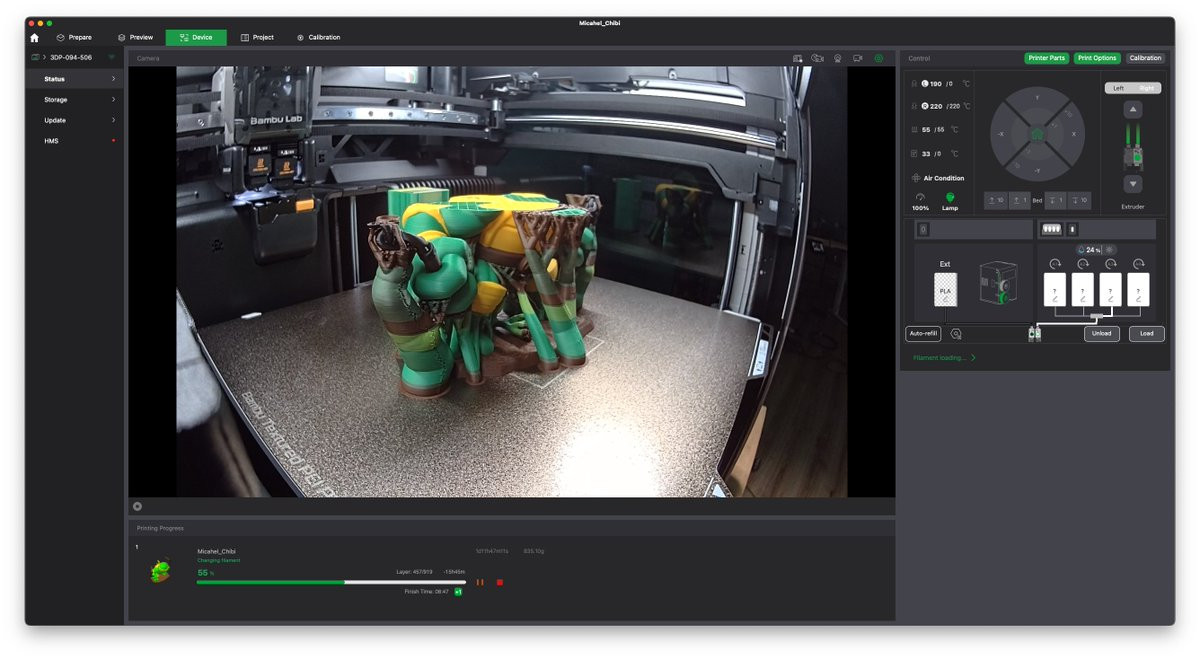Click the video recording camera icon

(x=858, y=58)
